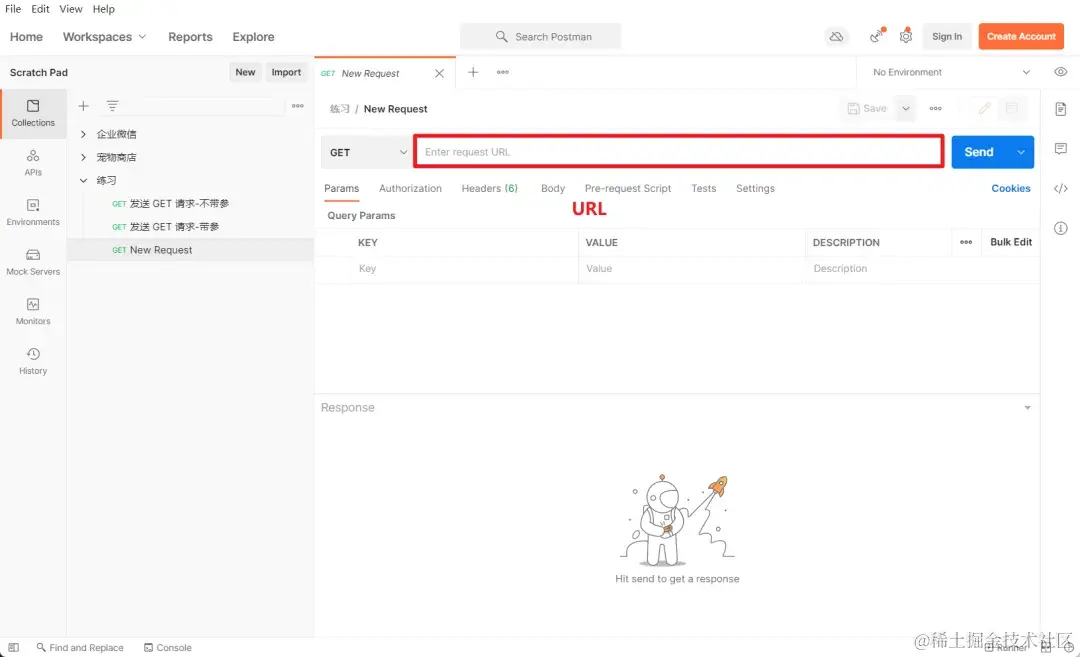
Task: Open the Send button dropdown arrow
Action: click(1021, 152)
